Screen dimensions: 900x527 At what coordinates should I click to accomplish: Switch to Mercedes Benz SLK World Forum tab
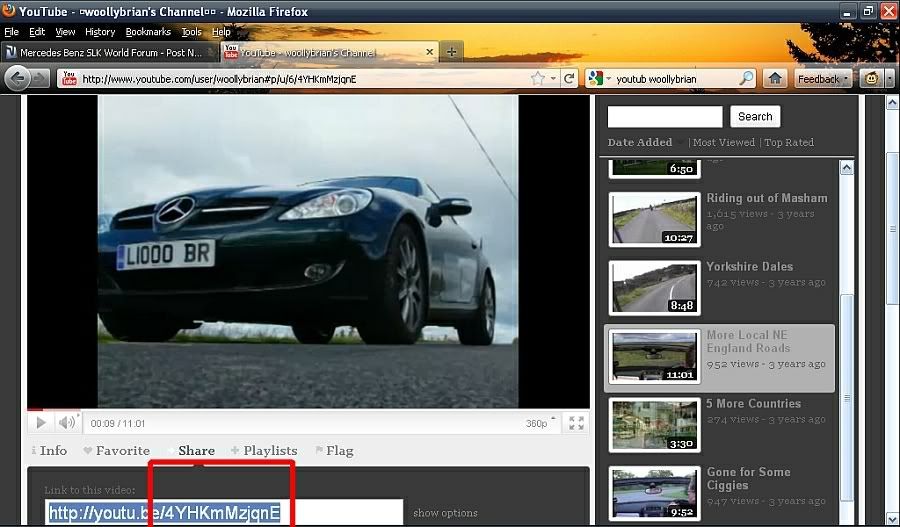(x=110, y=52)
